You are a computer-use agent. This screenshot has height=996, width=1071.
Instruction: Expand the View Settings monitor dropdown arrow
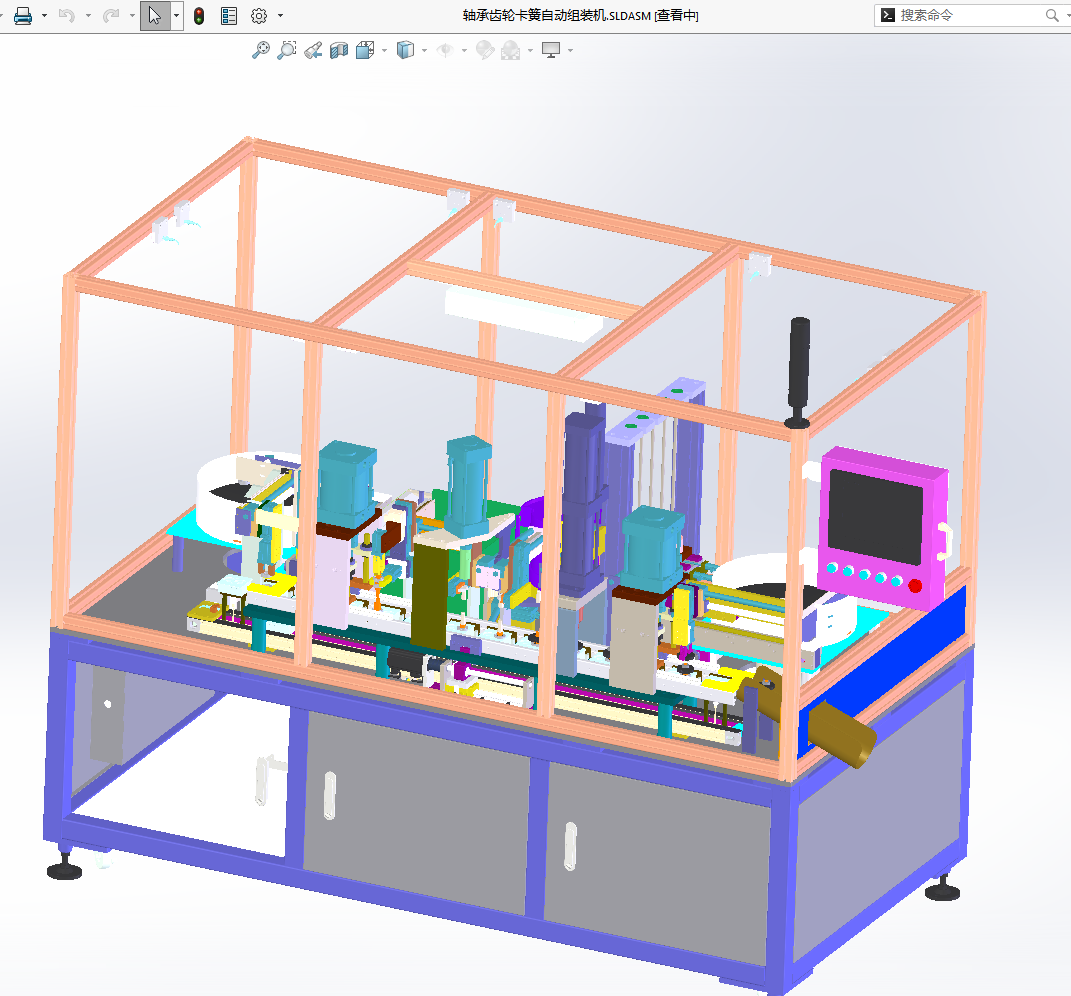coord(570,51)
